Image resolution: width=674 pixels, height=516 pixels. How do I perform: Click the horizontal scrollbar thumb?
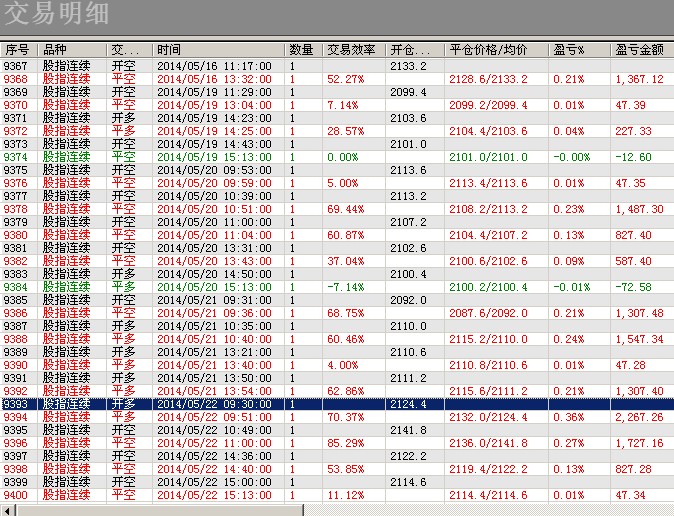(160, 510)
